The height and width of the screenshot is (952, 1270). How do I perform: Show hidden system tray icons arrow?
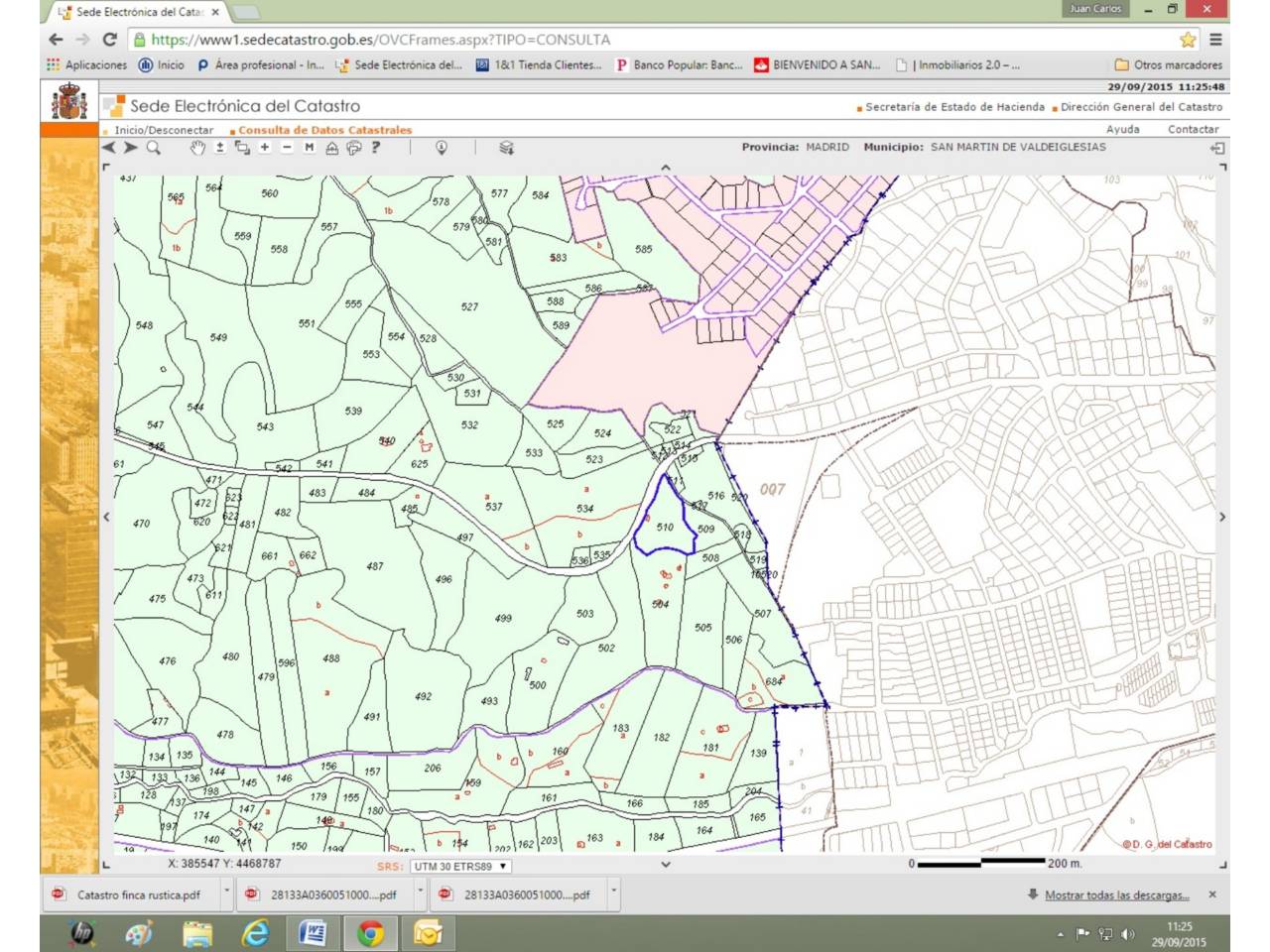pyautogui.click(x=1060, y=934)
